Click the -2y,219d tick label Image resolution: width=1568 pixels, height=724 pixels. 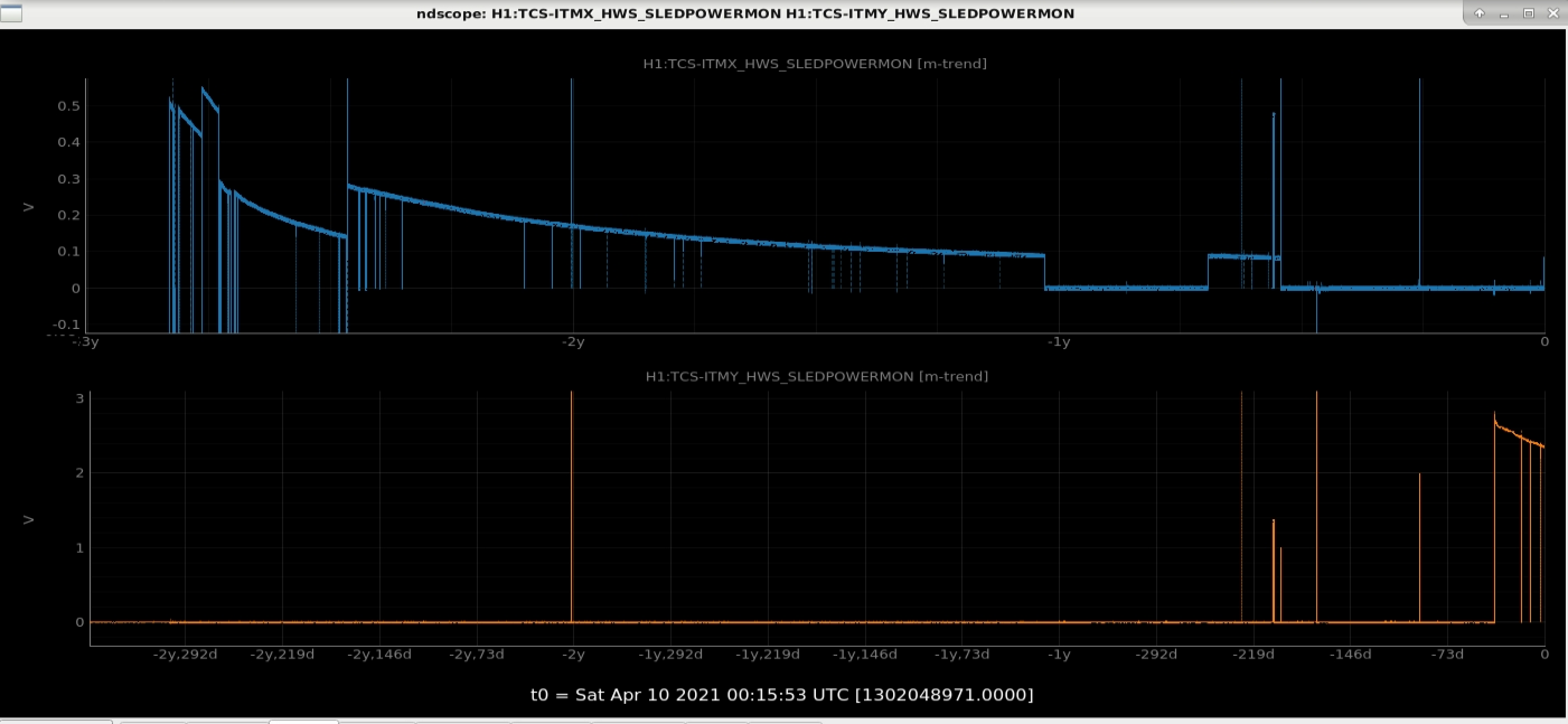coord(283,655)
